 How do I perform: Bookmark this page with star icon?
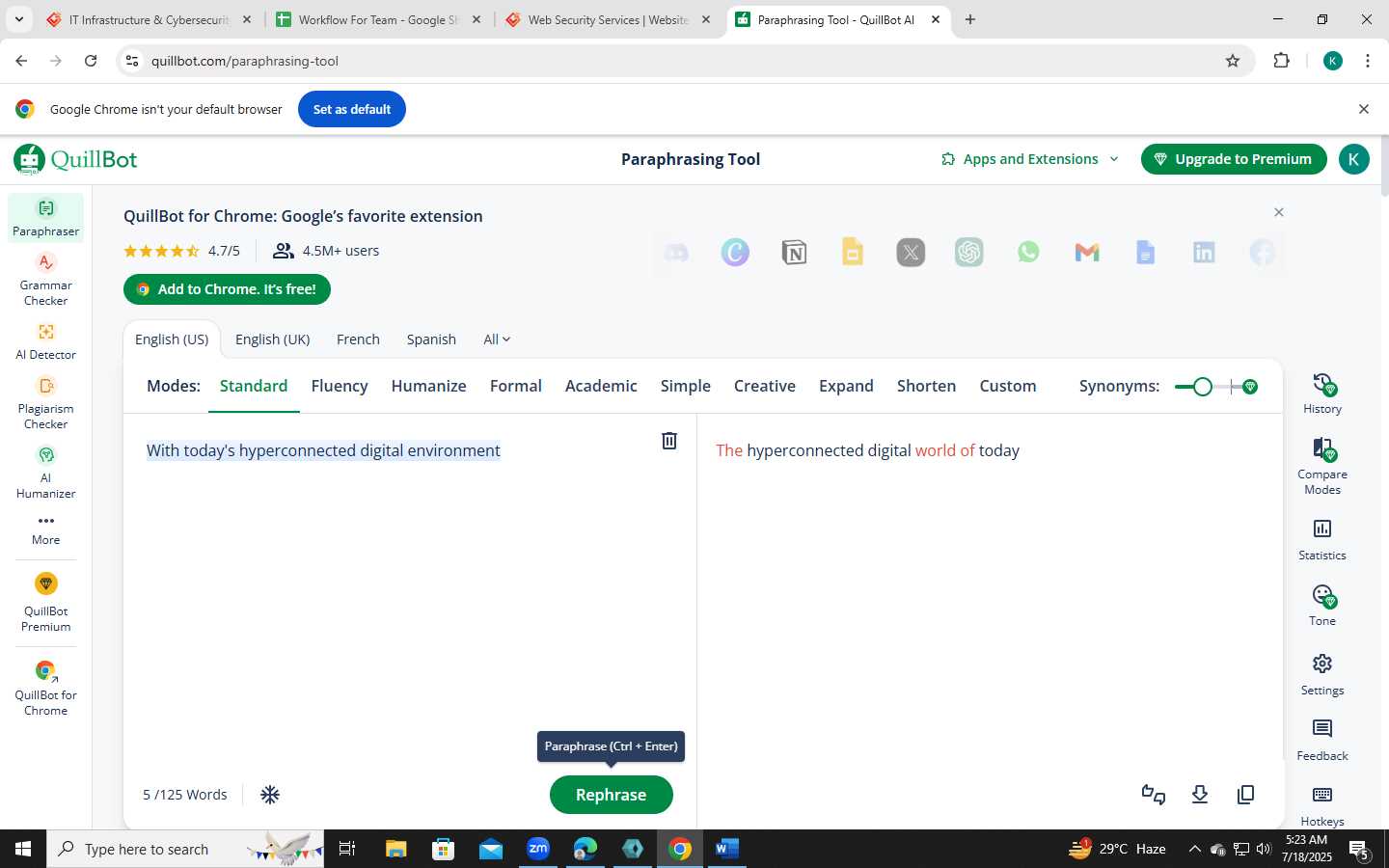1233,61
